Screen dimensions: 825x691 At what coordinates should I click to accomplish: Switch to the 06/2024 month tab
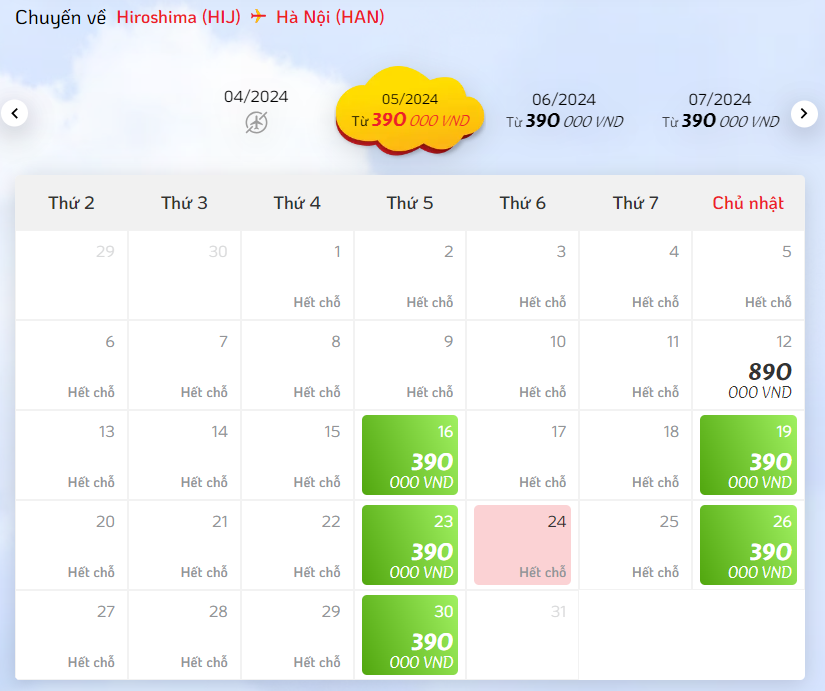click(x=564, y=111)
